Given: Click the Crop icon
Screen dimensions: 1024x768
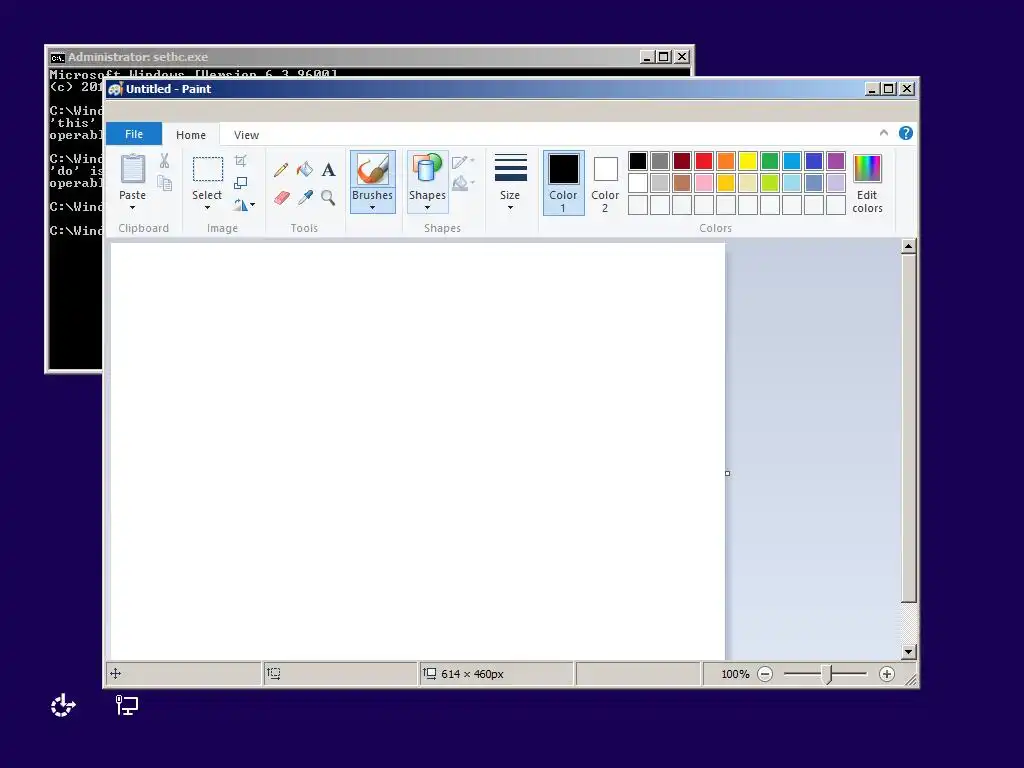Looking at the screenshot, I should [240, 161].
